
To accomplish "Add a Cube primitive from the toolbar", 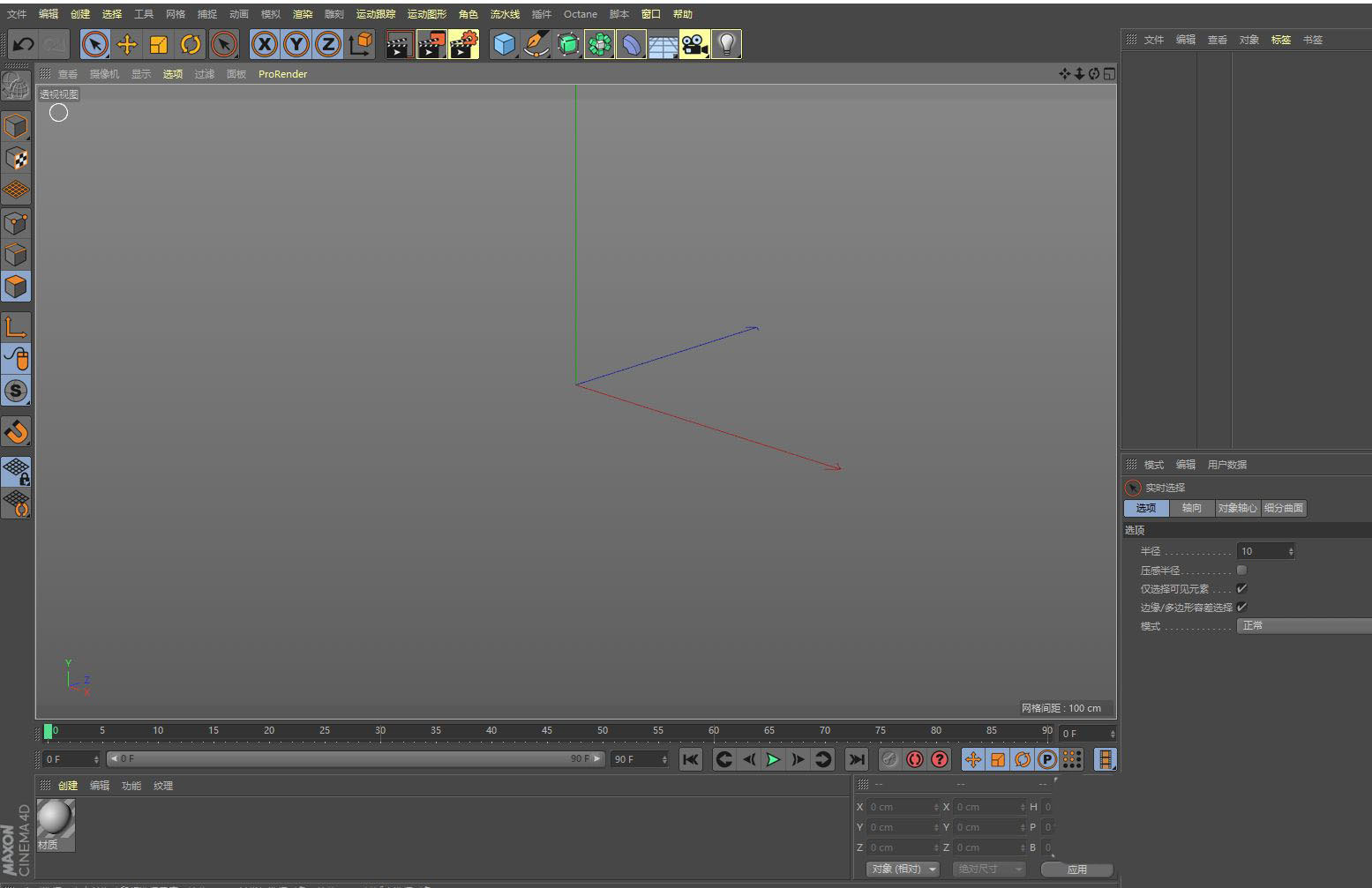I will pyautogui.click(x=505, y=44).
